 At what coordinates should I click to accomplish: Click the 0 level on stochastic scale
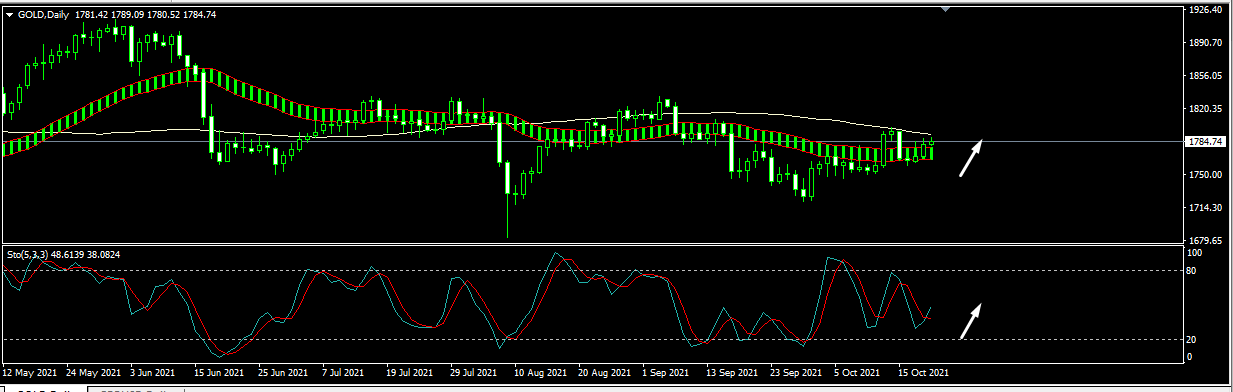(1190, 357)
